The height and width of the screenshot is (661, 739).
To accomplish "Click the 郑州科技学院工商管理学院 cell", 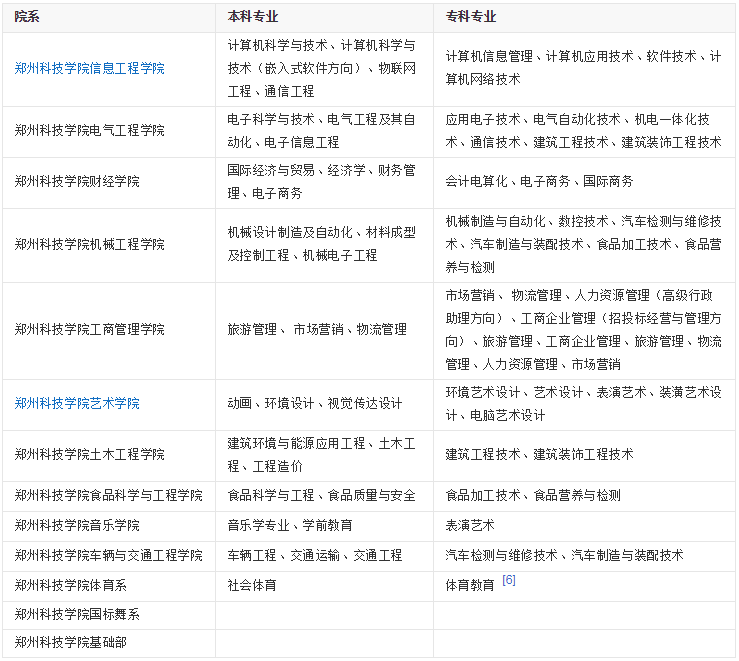I will tap(109, 331).
